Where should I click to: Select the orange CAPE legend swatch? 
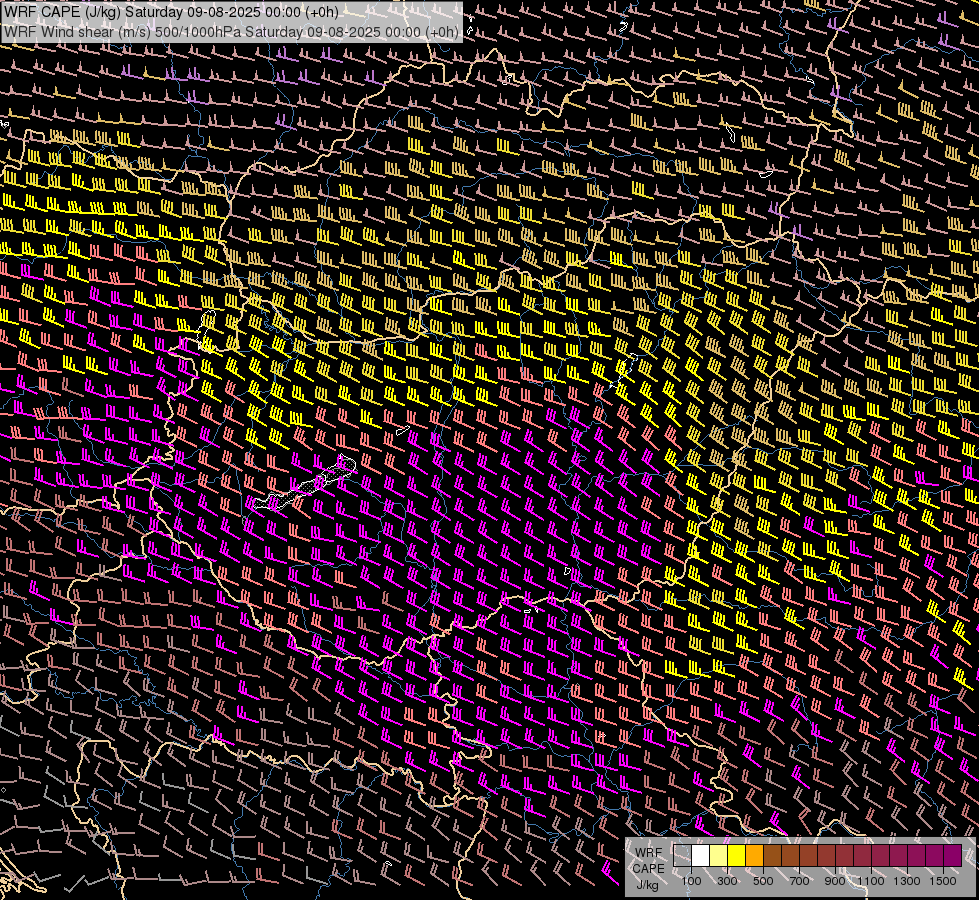click(755, 856)
